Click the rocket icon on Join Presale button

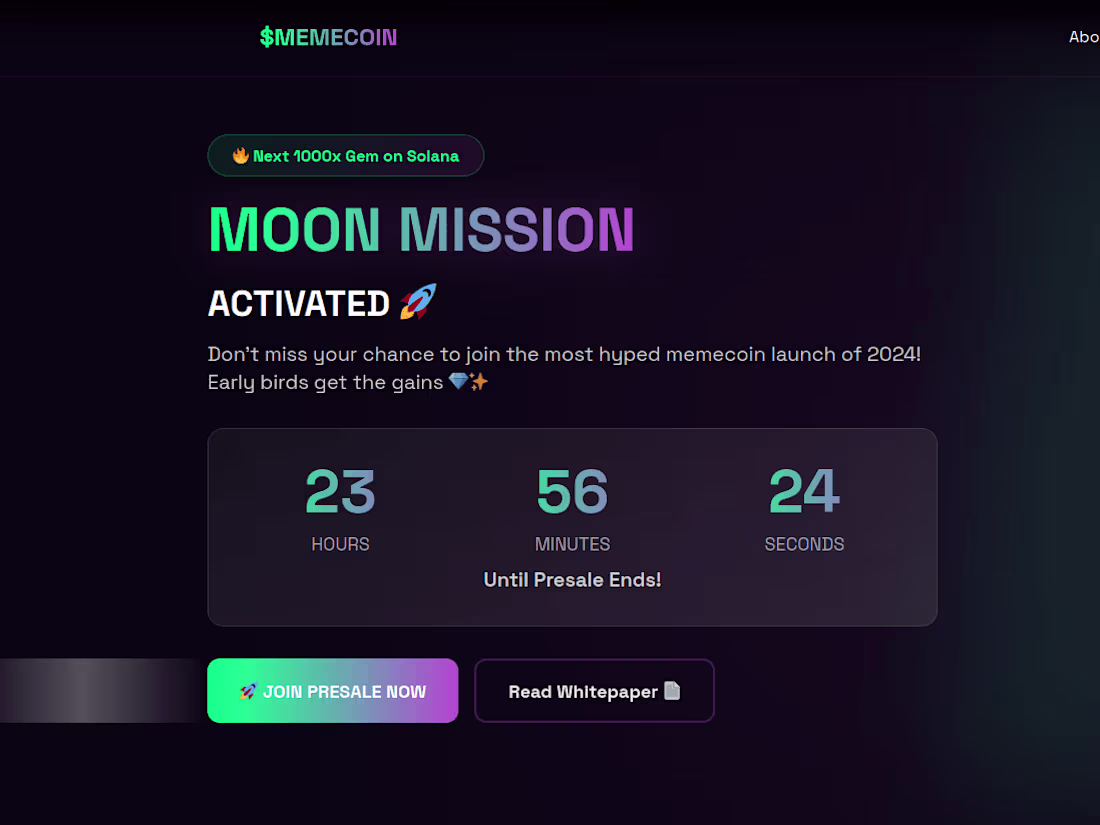tap(249, 691)
